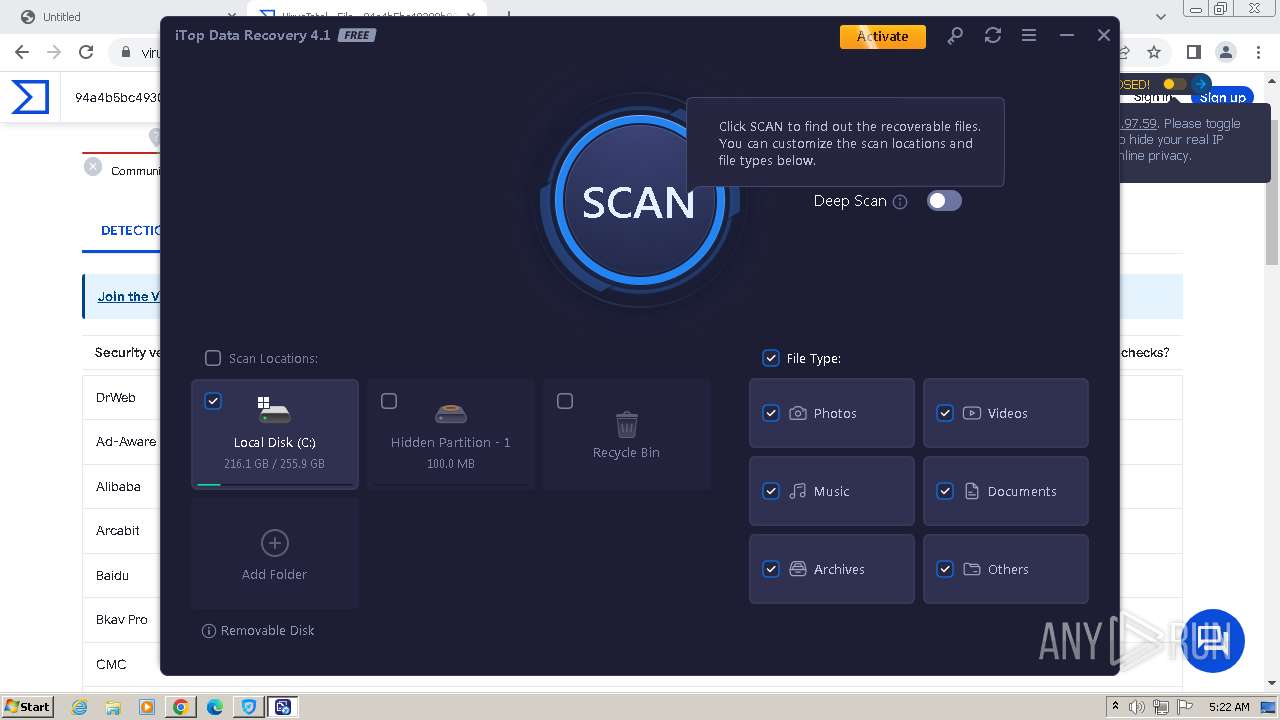Open Chrome three-dot menu

(1259, 52)
